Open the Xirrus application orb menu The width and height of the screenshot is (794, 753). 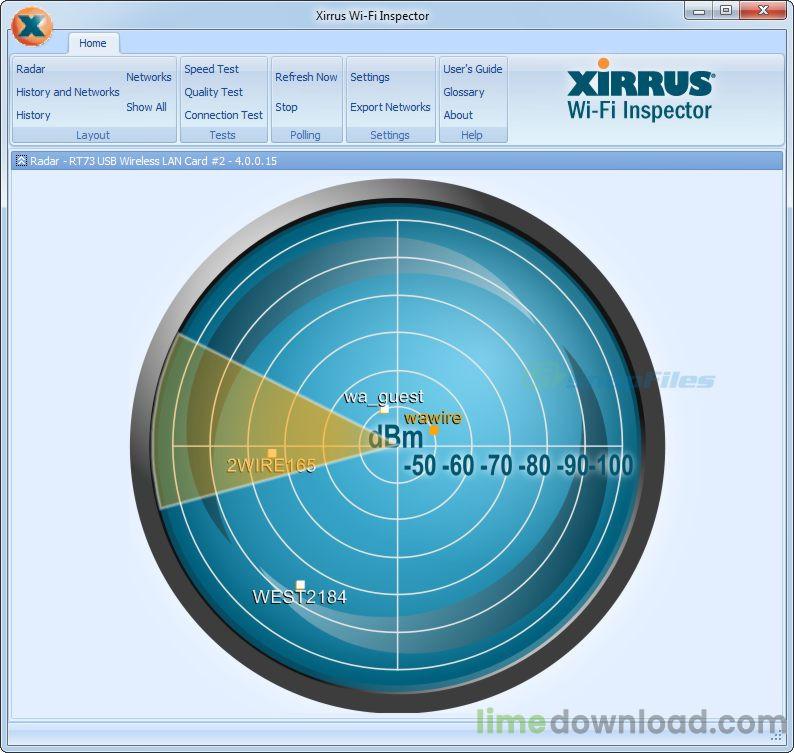pyautogui.click(x=31, y=25)
